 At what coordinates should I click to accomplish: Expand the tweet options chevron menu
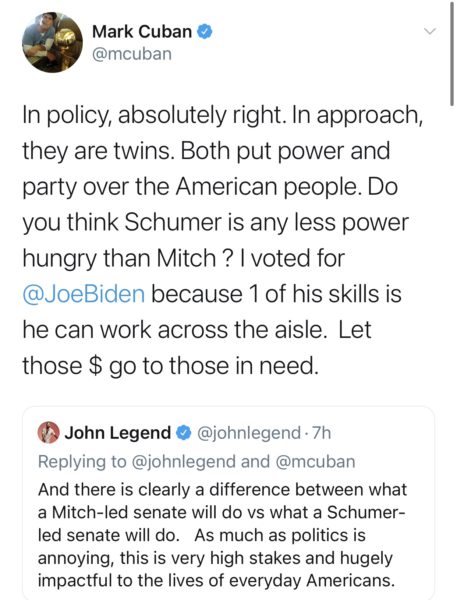[x=431, y=31]
